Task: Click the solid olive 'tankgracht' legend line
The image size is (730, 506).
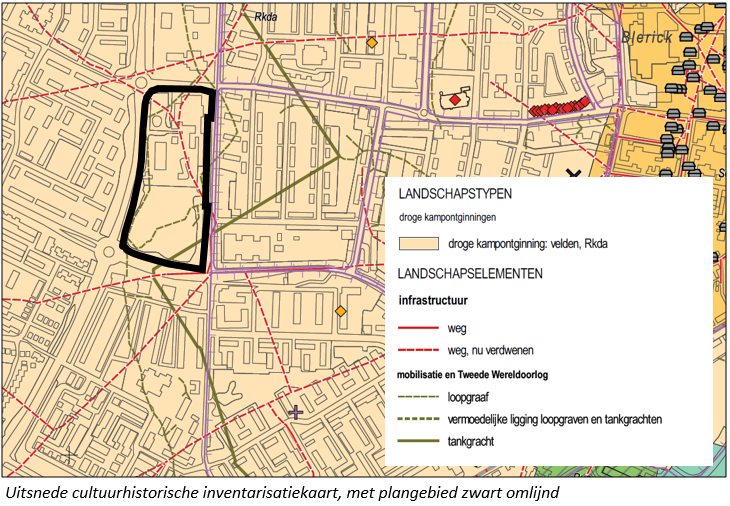Action: point(419,441)
